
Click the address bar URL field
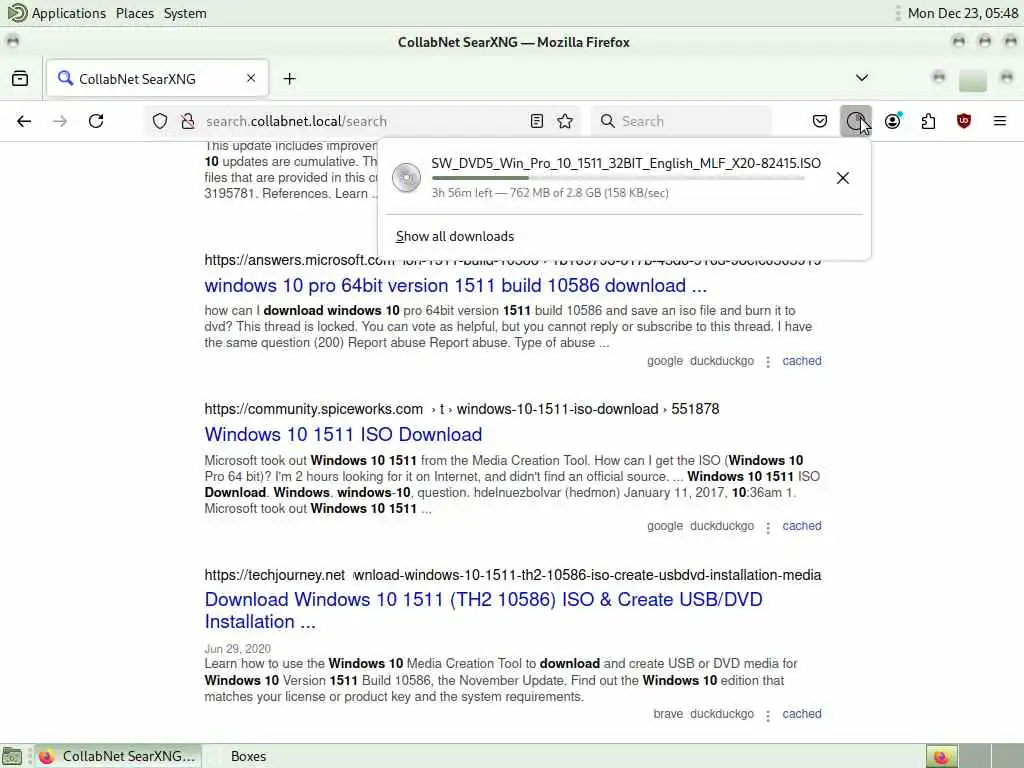pos(362,121)
